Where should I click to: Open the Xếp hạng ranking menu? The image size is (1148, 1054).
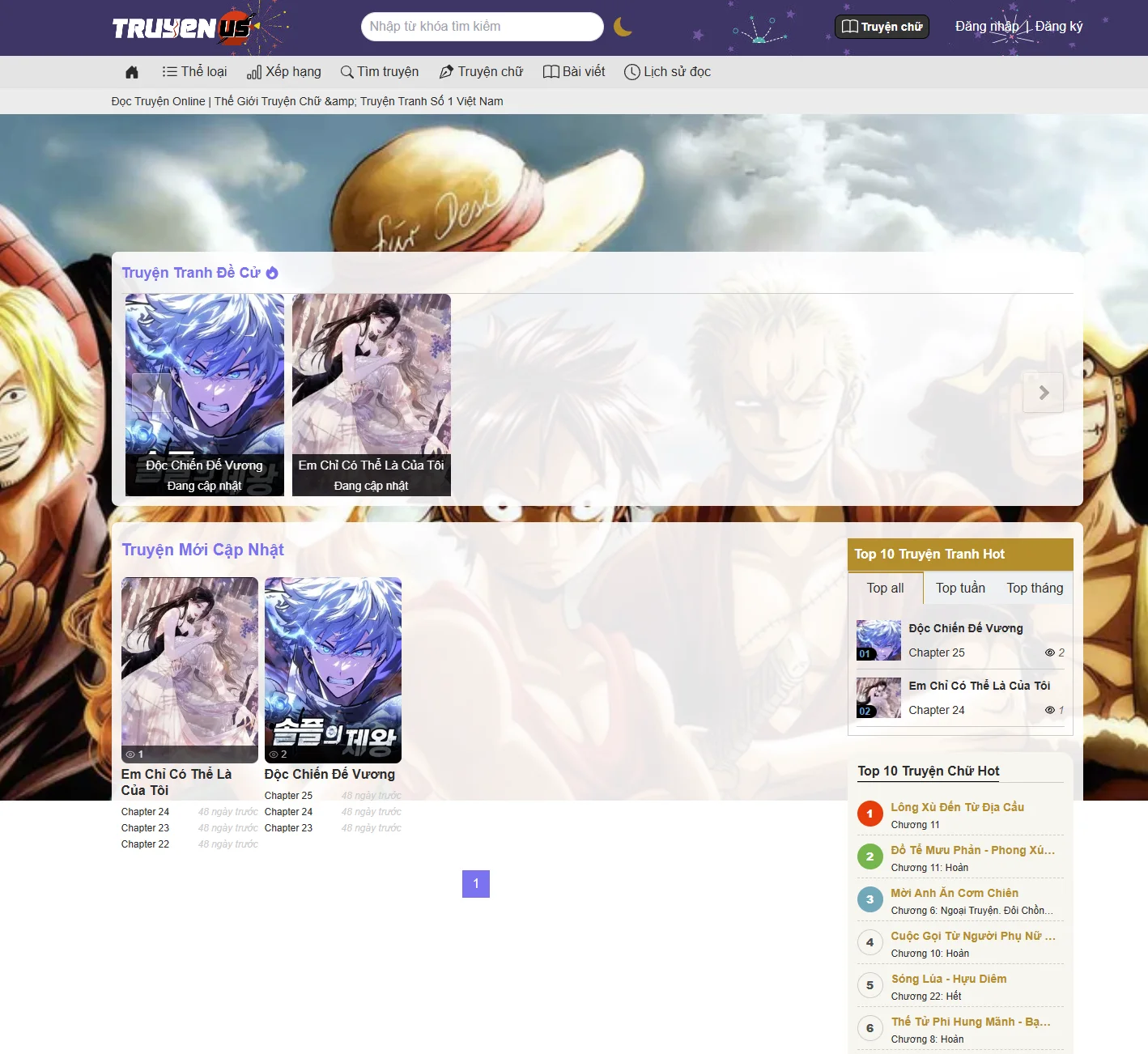click(x=284, y=72)
